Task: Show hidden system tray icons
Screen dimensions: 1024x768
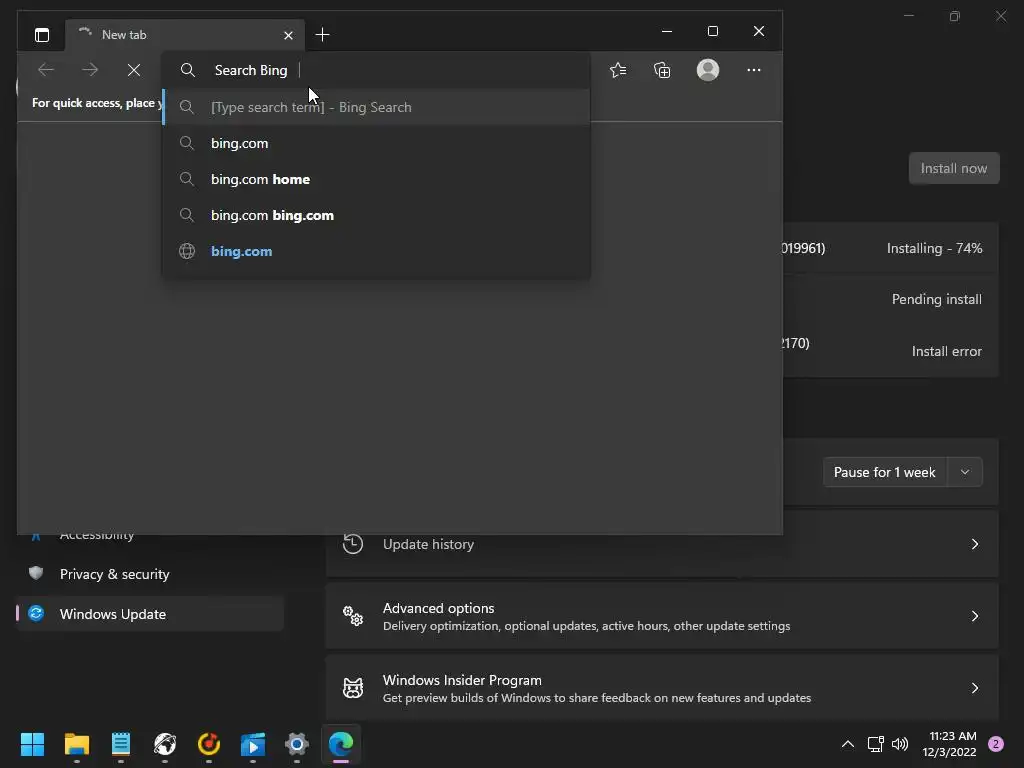Action: (x=848, y=744)
